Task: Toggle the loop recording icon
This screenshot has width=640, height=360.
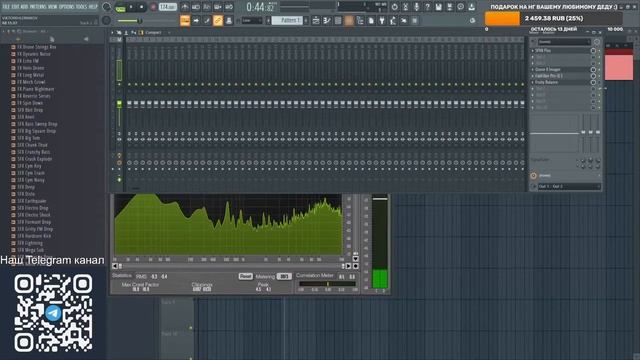Action: point(229,7)
